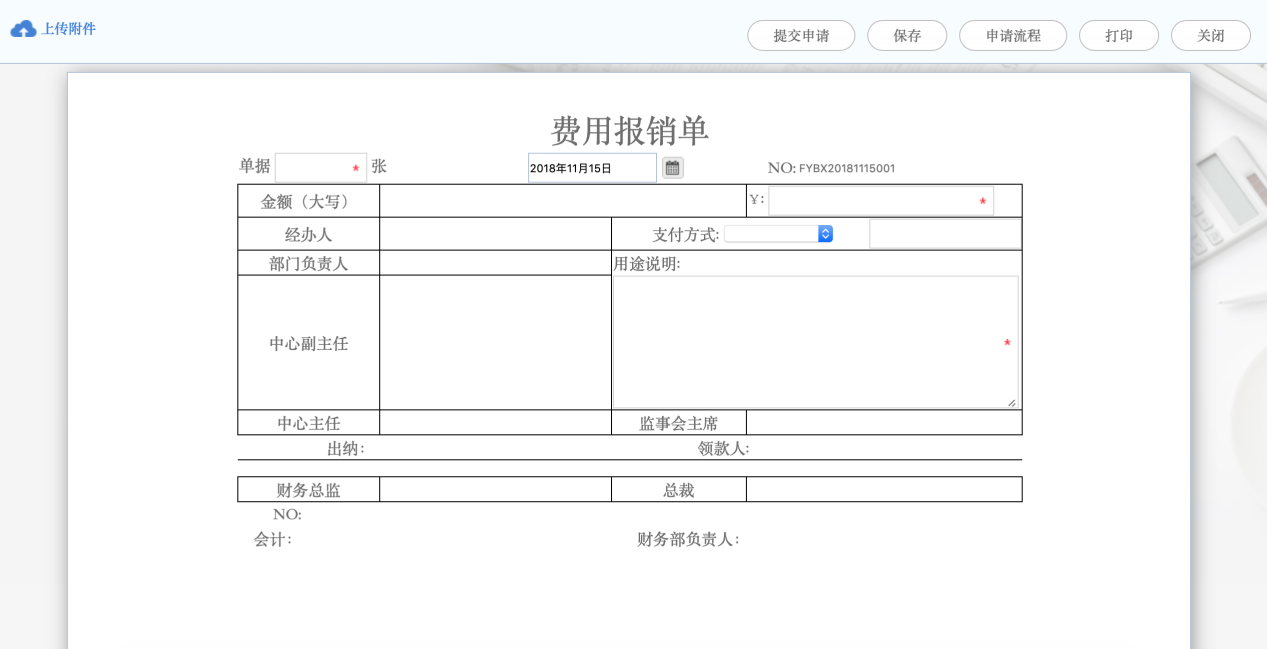Screen dimensions: 1267x649
Task: Click the resize grip of the 用途说明 textarea
Action: coord(1012,403)
